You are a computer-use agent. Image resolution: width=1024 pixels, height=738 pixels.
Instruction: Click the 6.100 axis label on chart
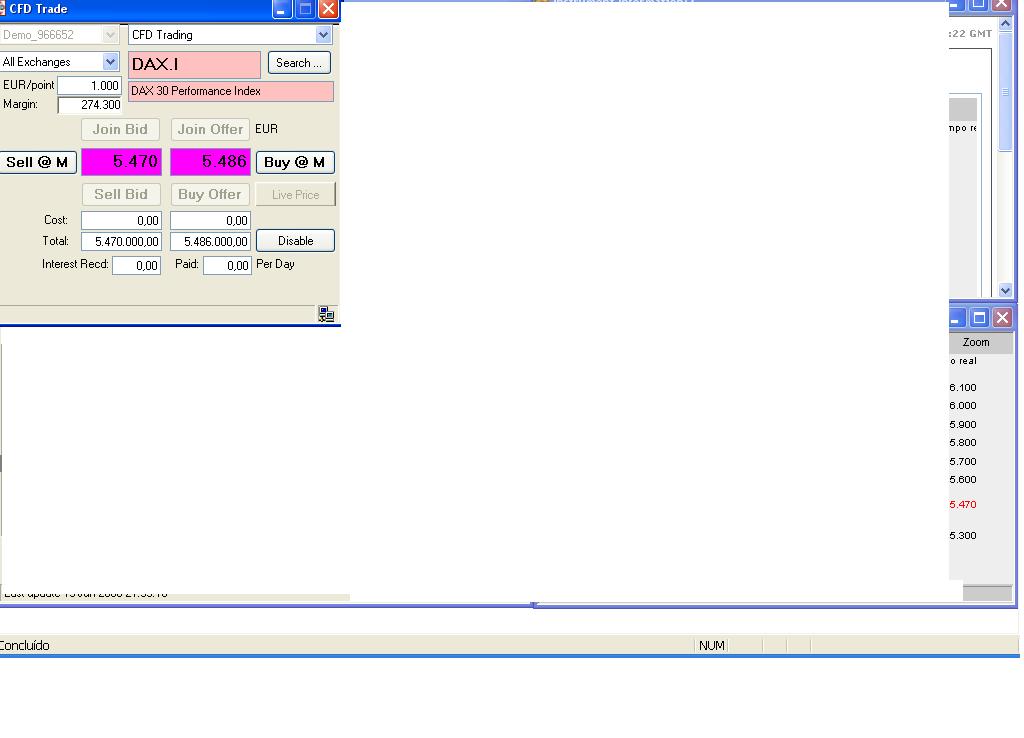coord(963,387)
